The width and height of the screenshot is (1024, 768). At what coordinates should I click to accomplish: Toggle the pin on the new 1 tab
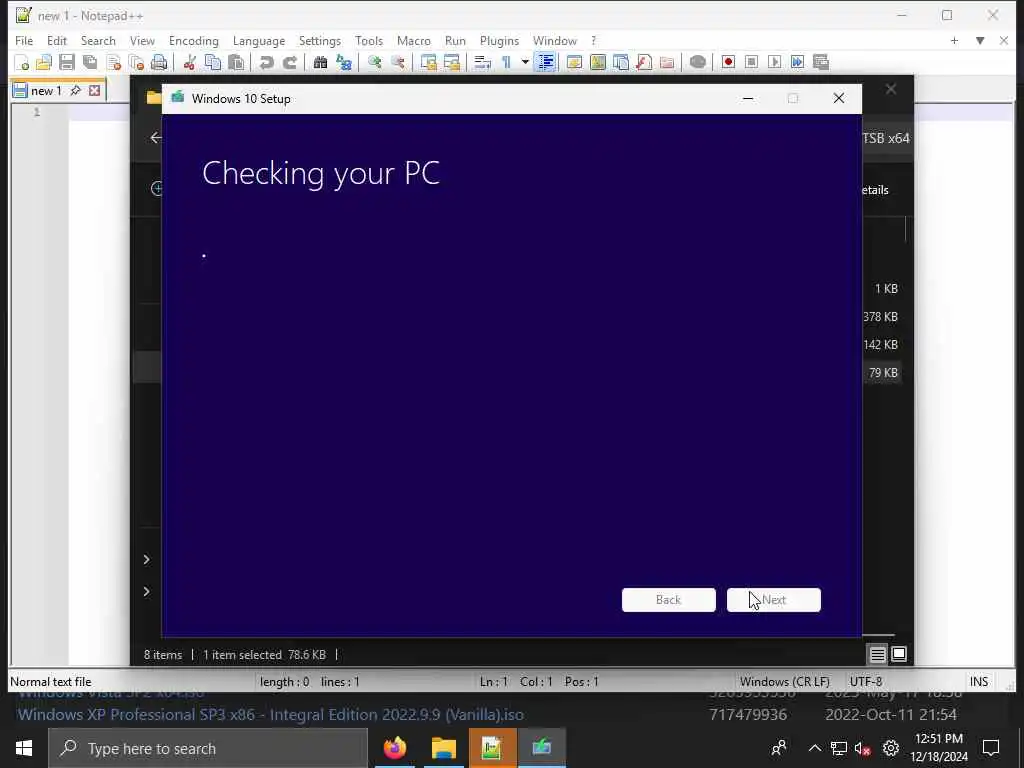[75, 91]
